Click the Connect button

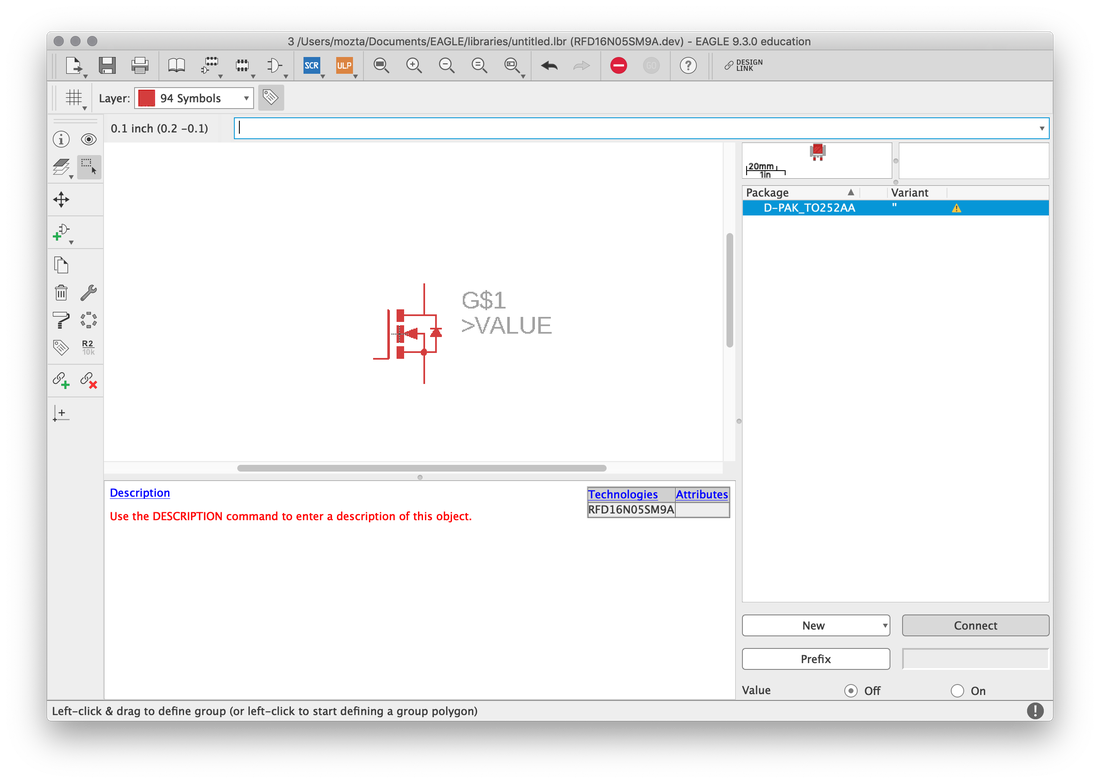(x=975, y=626)
